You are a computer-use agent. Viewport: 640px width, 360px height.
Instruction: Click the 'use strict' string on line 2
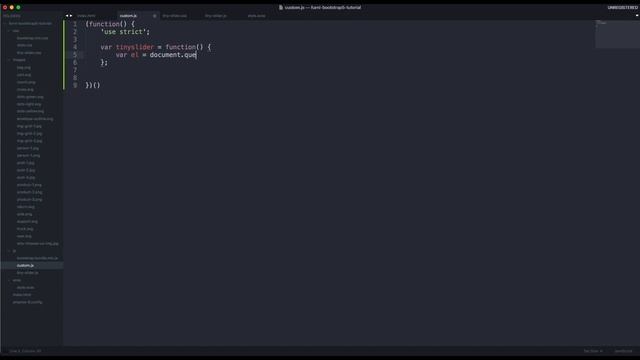click(x=125, y=32)
